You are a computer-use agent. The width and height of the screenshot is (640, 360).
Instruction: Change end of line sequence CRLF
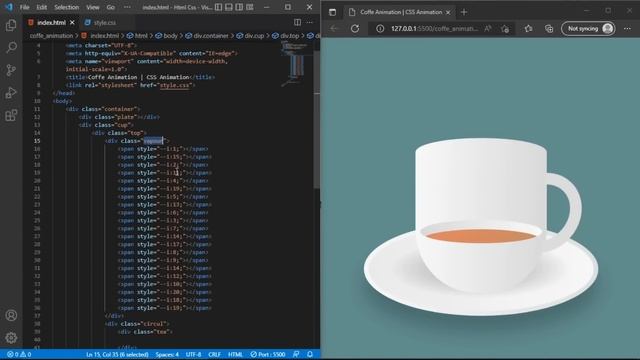215,354
